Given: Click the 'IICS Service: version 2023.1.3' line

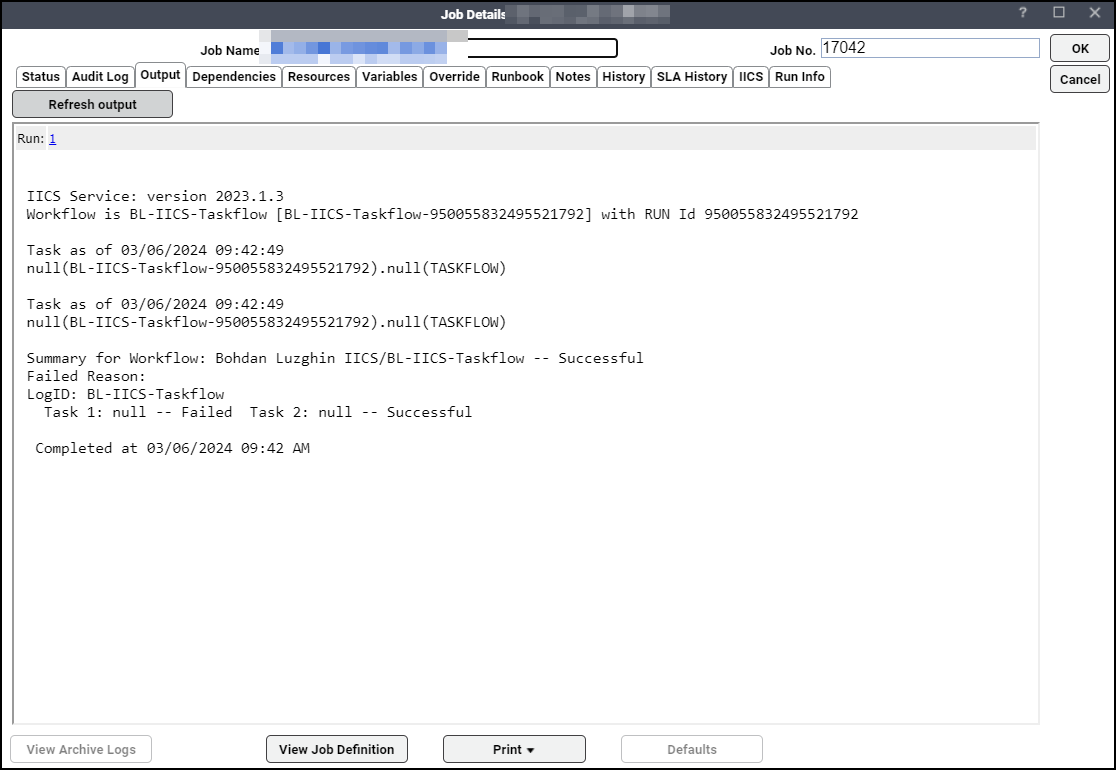Looking at the screenshot, I should (155, 196).
